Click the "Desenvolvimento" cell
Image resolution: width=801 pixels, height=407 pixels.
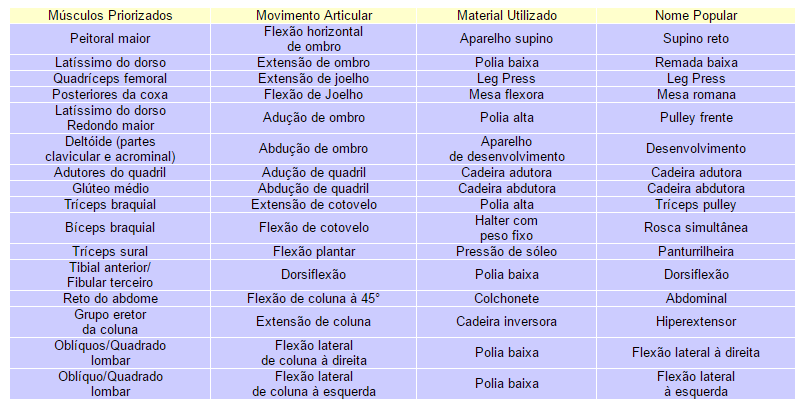point(696,148)
